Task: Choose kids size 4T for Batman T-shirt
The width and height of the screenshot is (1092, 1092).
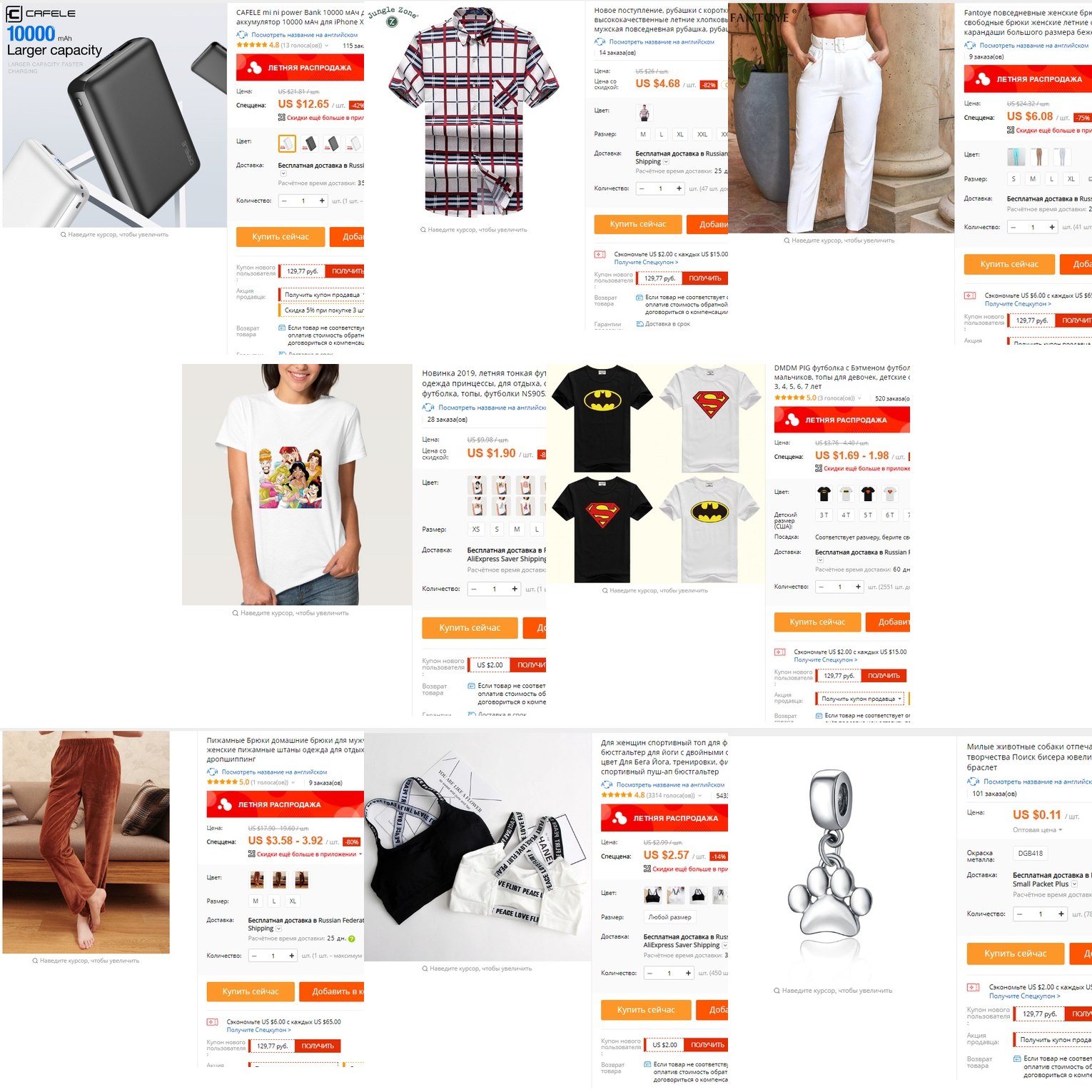Action: pos(846,515)
